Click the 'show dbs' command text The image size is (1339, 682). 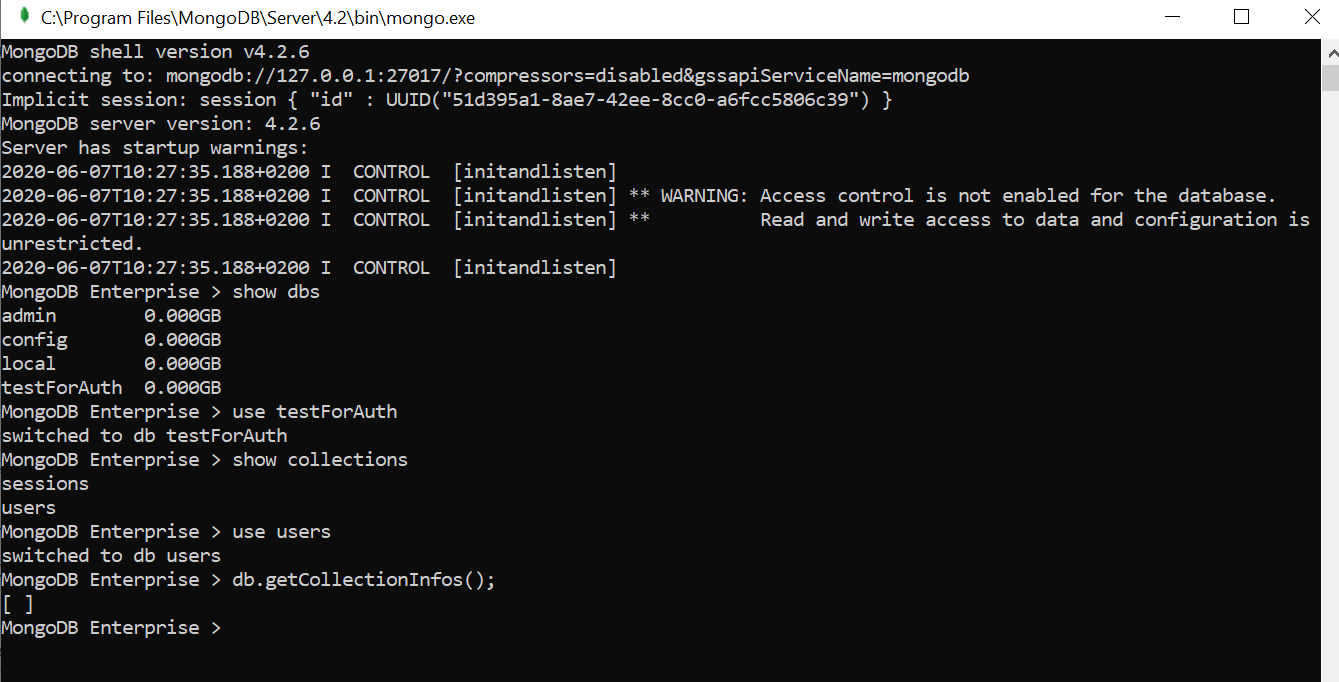(x=276, y=292)
